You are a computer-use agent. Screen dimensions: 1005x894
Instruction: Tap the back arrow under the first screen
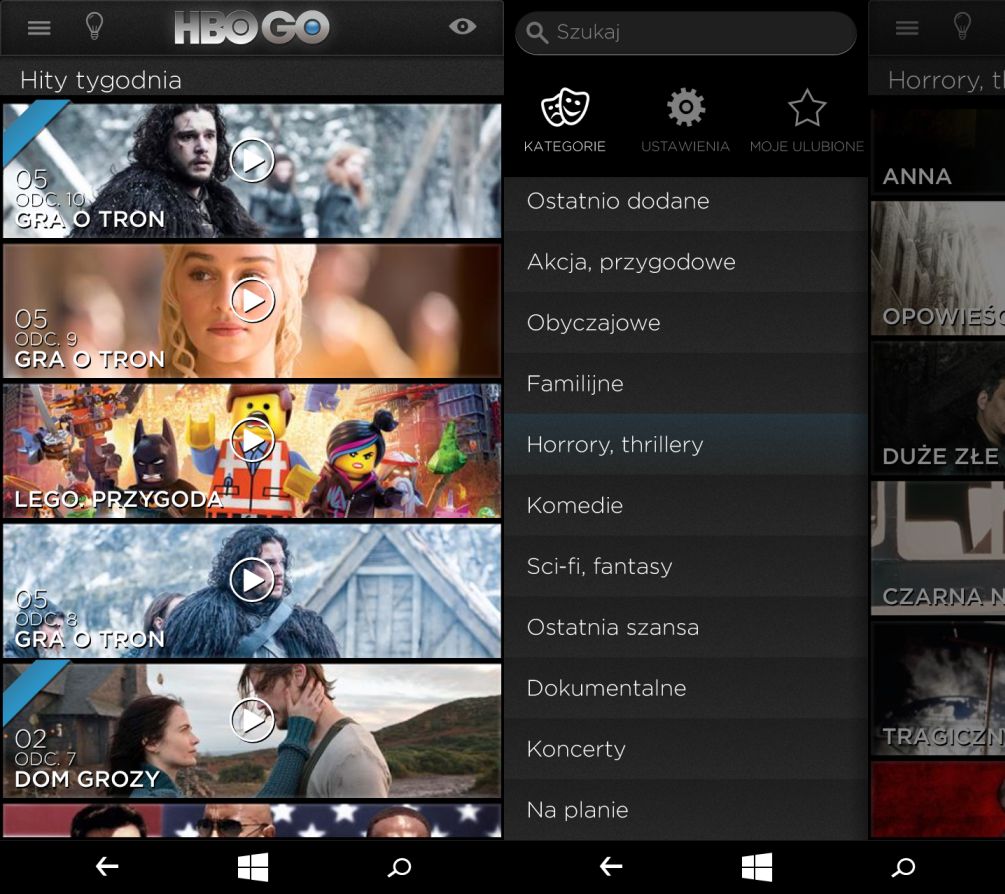click(106, 867)
